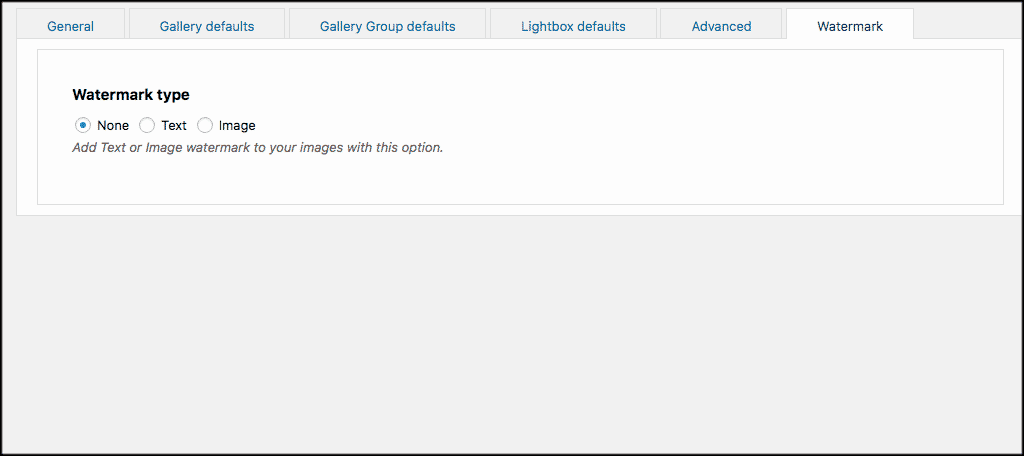Click the "None" option label
This screenshot has height=456, width=1024.
coord(113,125)
